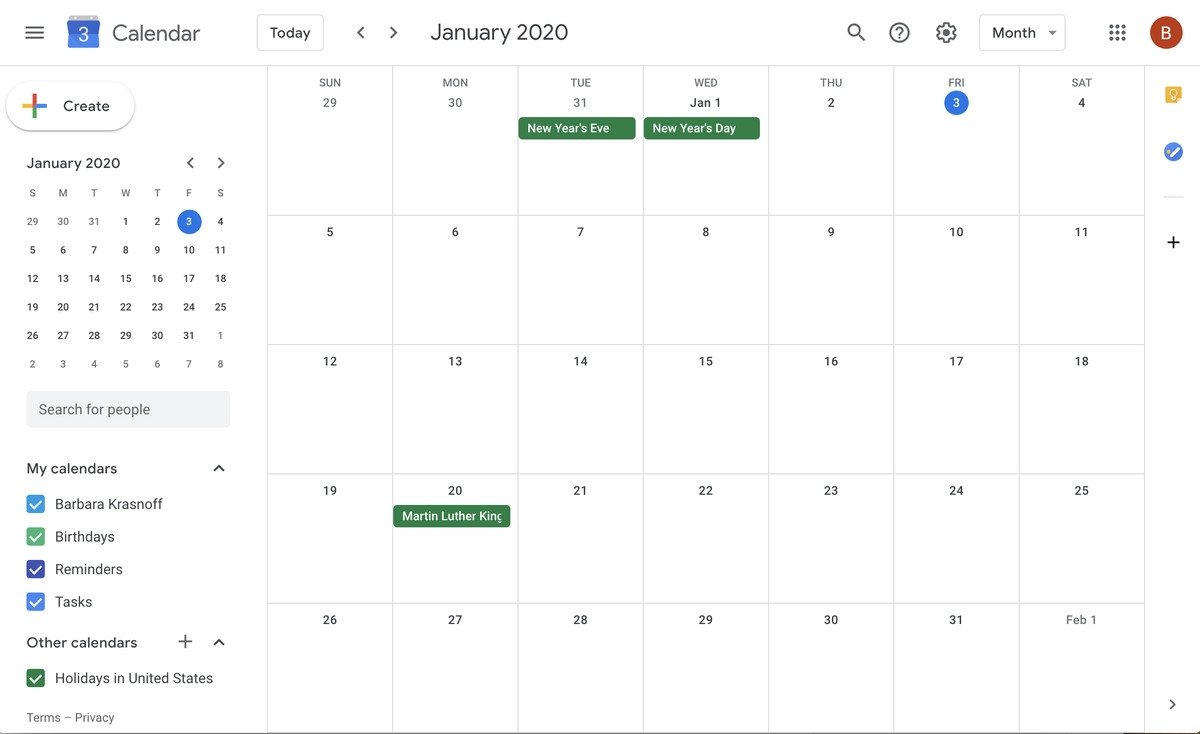This screenshot has width=1200, height=734.
Task: Uncheck the Birthdays calendar
Action: point(36,537)
